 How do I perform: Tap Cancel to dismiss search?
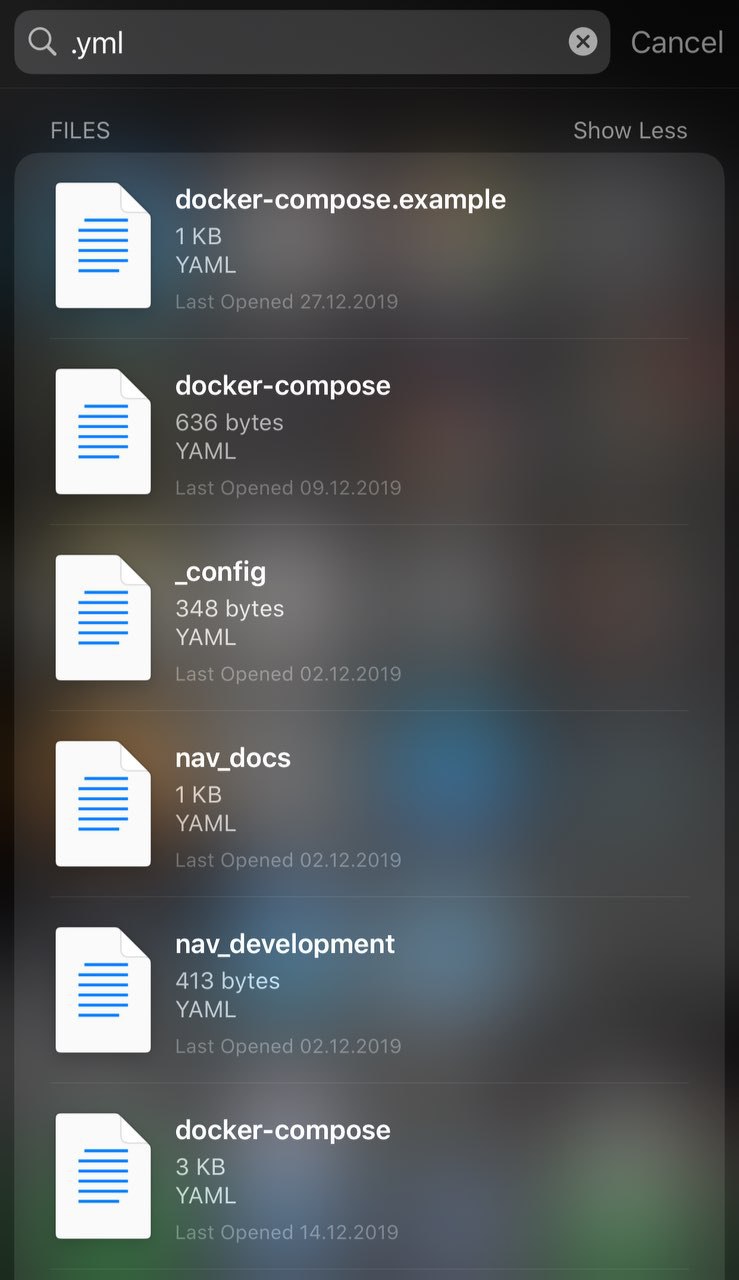(x=677, y=42)
